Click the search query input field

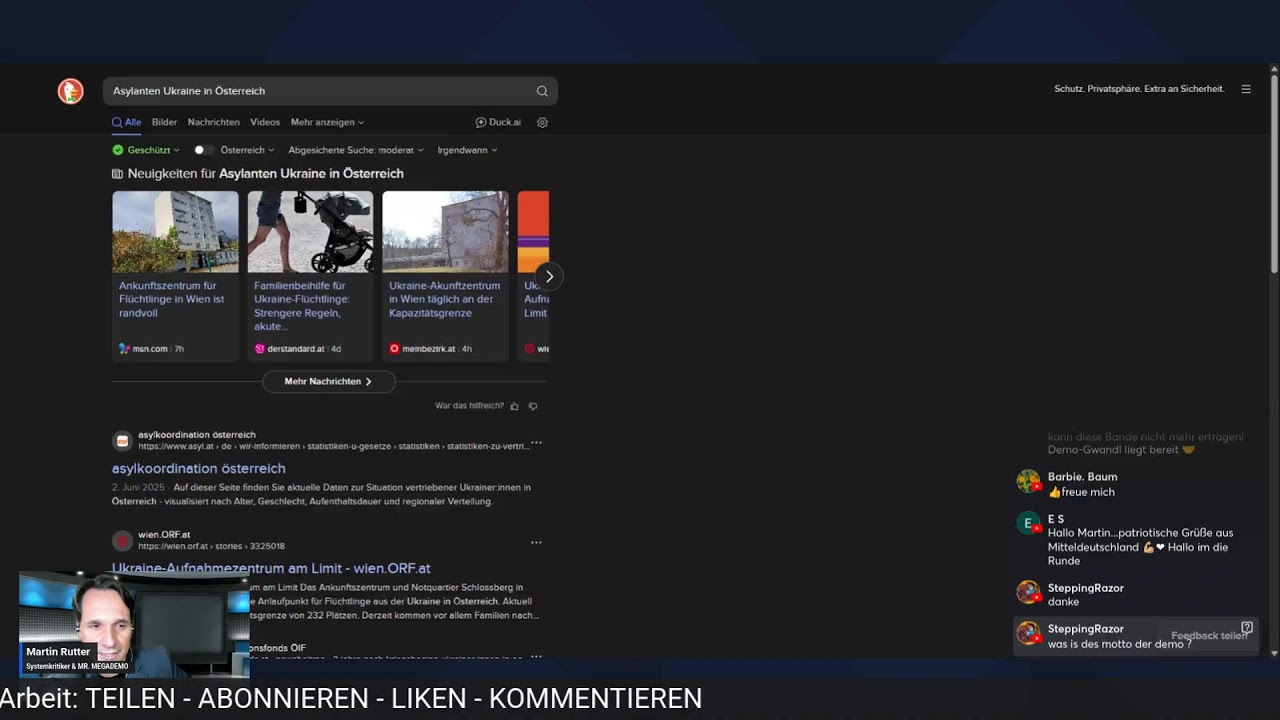click(320, 91)
